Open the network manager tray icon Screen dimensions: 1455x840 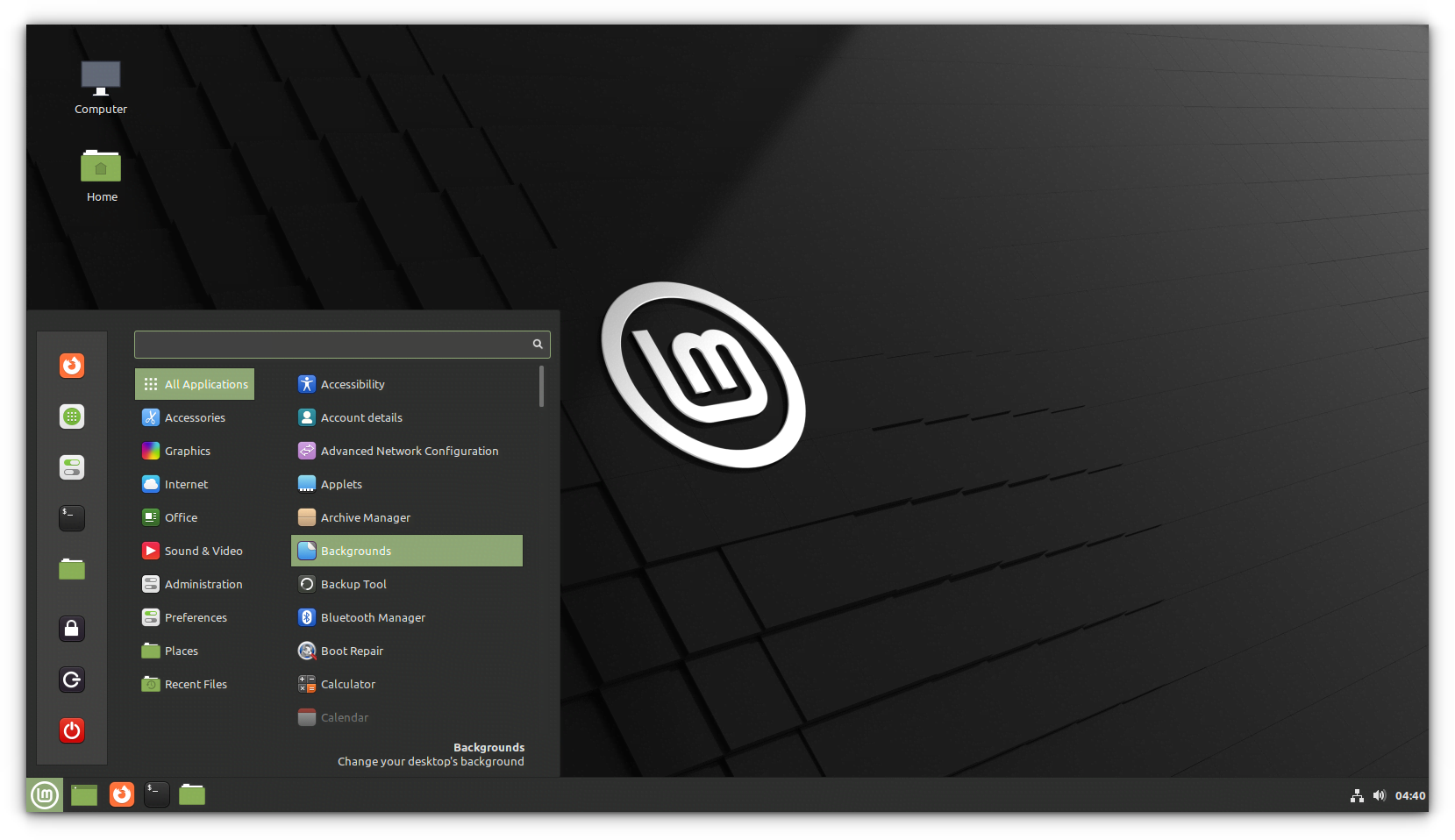pos(1356,795)
